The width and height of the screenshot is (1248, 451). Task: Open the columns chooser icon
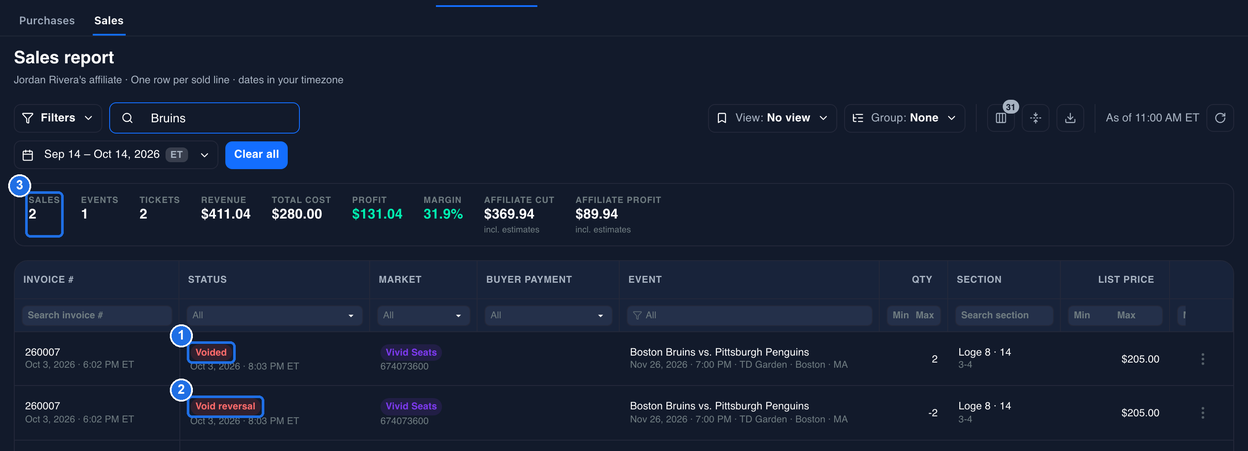point(1000,118)
